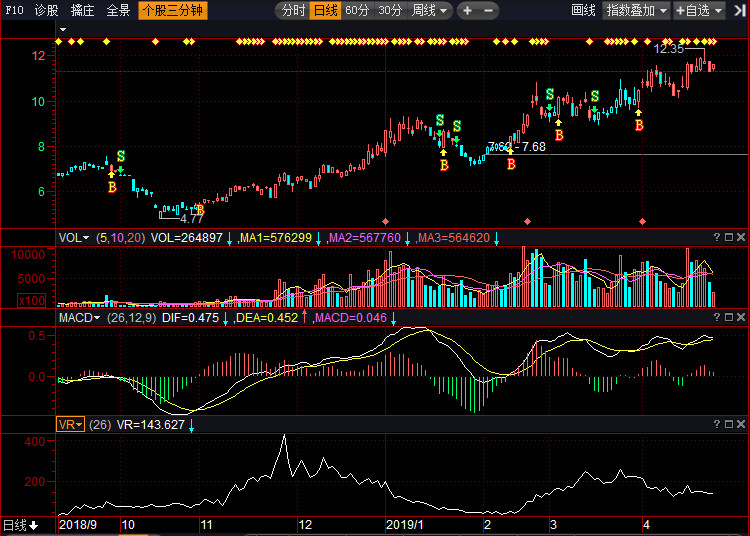This screenshot has width=750, height=536.
Task: Open the MACD indicator selector dropdown
Action: 79,318
